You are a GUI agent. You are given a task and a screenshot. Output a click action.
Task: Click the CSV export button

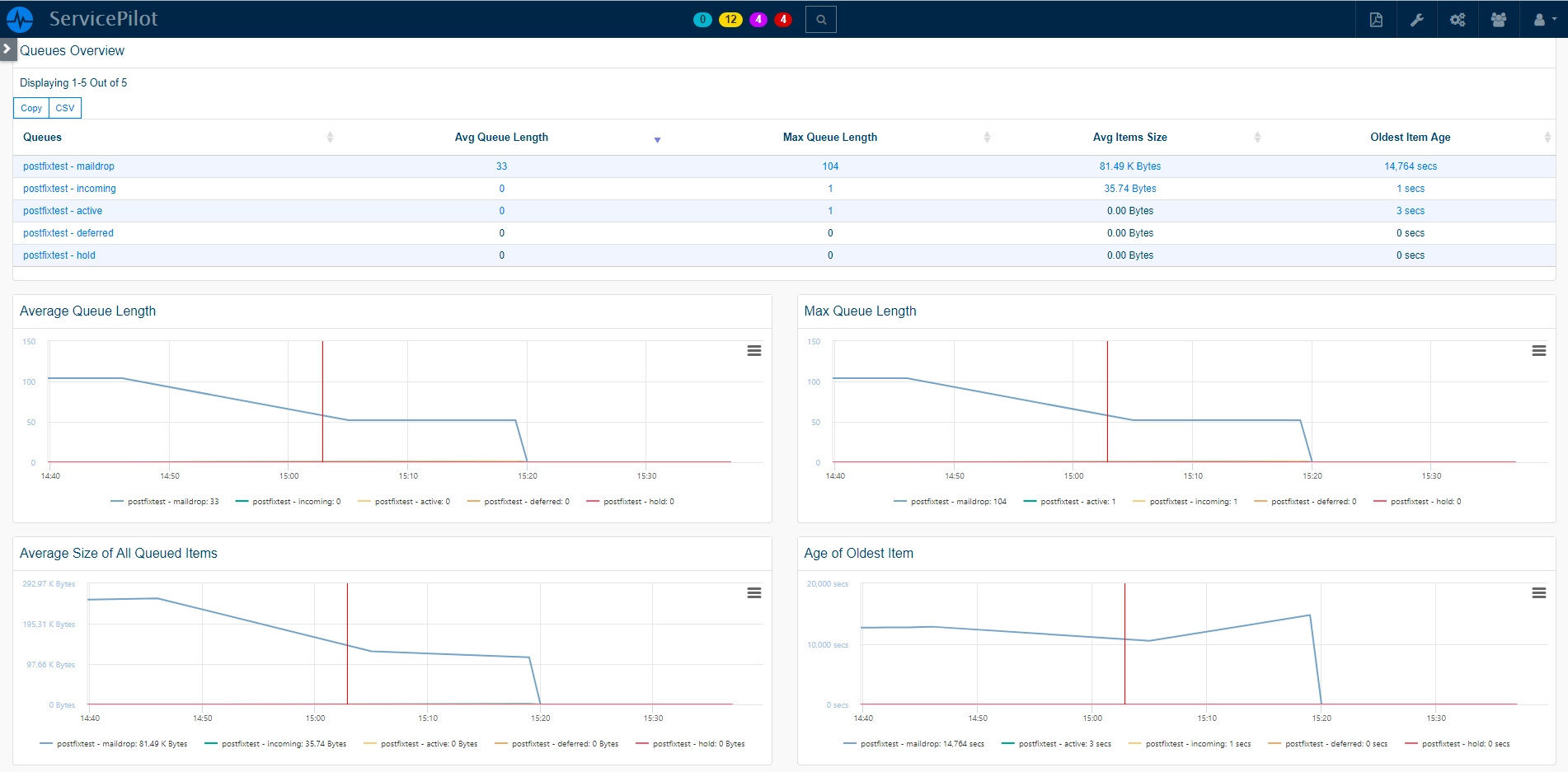(65, 108)
